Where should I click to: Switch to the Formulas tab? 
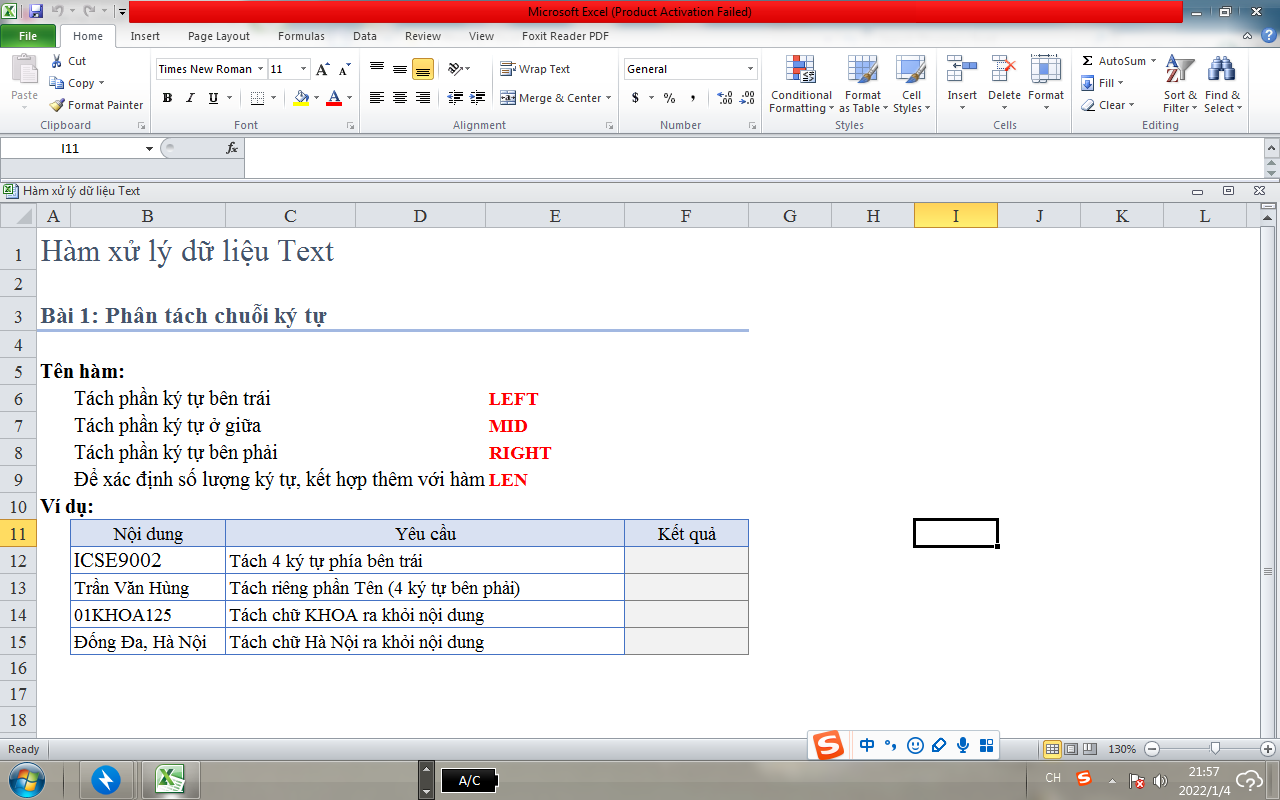[301, 36]
